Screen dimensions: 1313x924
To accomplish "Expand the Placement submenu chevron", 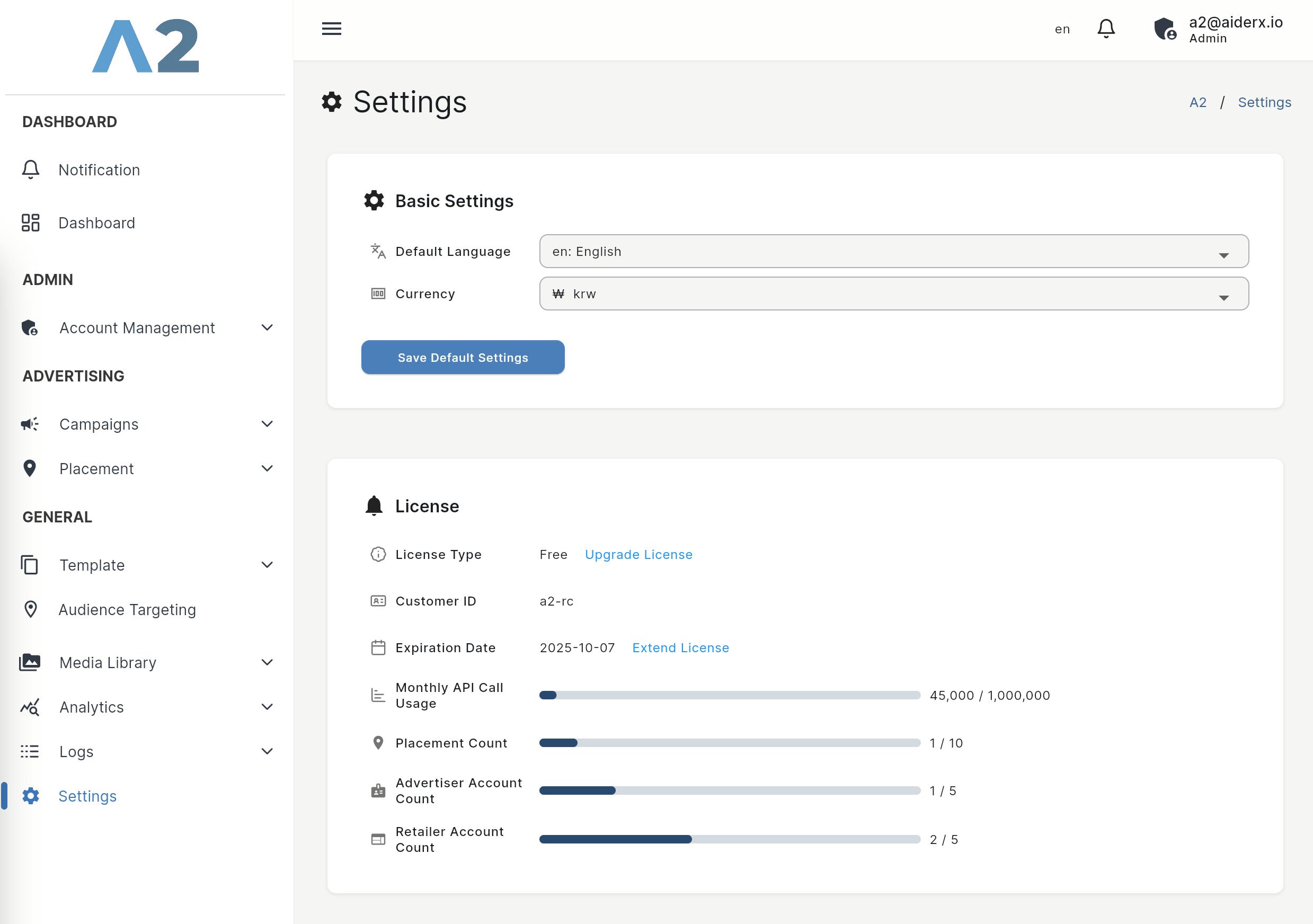I will [267, 468].
